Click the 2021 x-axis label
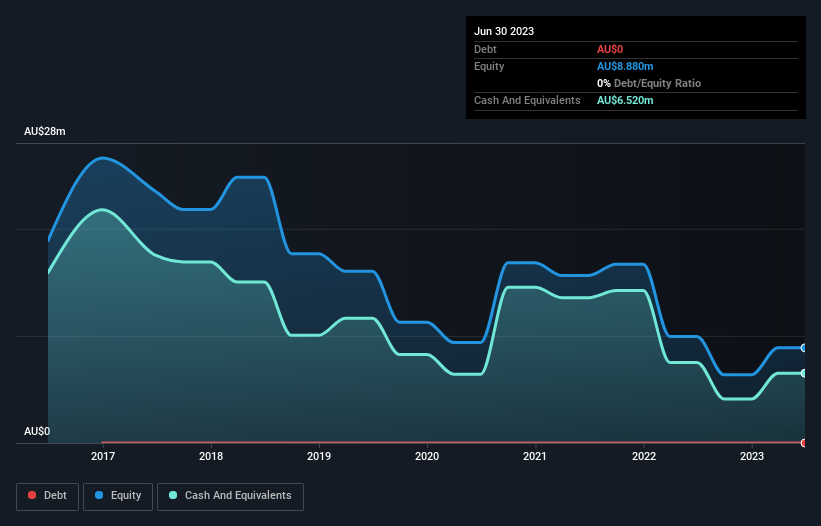This screenshot has height=526, width=821. [535, 456]
